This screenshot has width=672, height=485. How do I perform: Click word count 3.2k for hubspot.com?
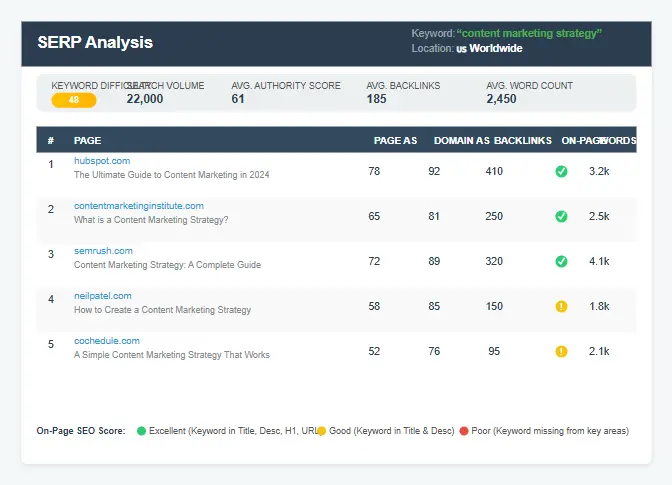pos(599,171)
